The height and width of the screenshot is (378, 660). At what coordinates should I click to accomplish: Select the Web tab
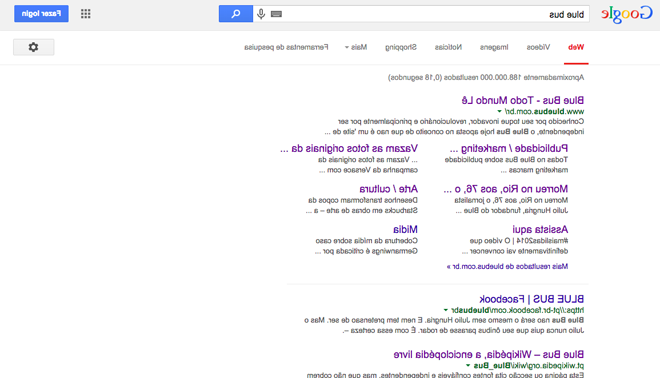point(576,47)
